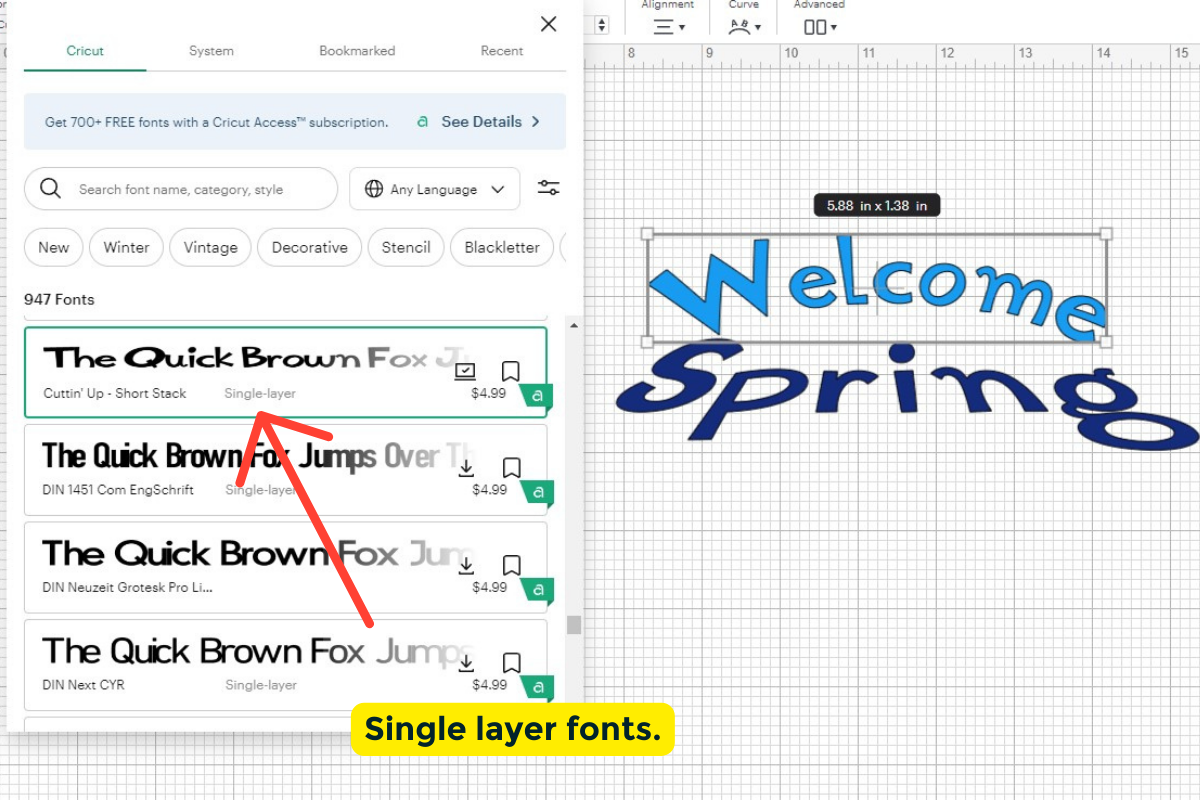This screenshot has height=800, width=1200.
Task: Select Cuttin' Up - Short Stack font
Action: [x=285, y=372]
